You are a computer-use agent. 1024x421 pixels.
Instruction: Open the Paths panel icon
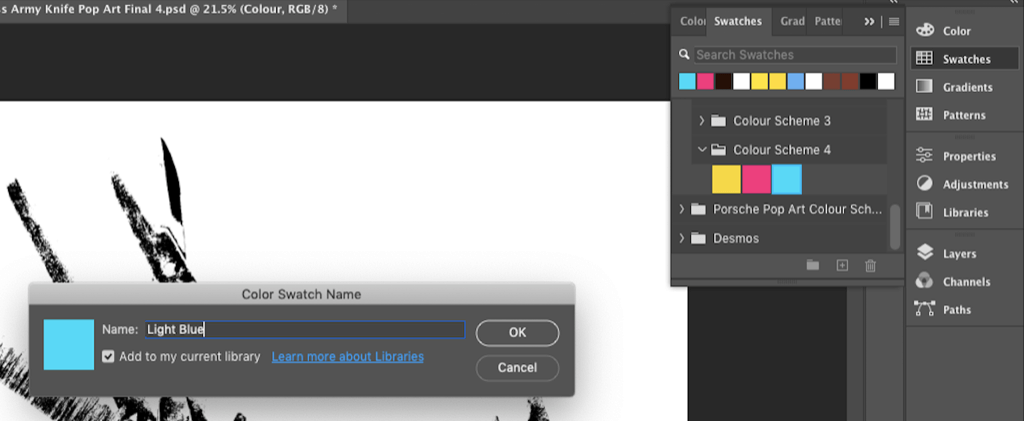tap(924, 310)
